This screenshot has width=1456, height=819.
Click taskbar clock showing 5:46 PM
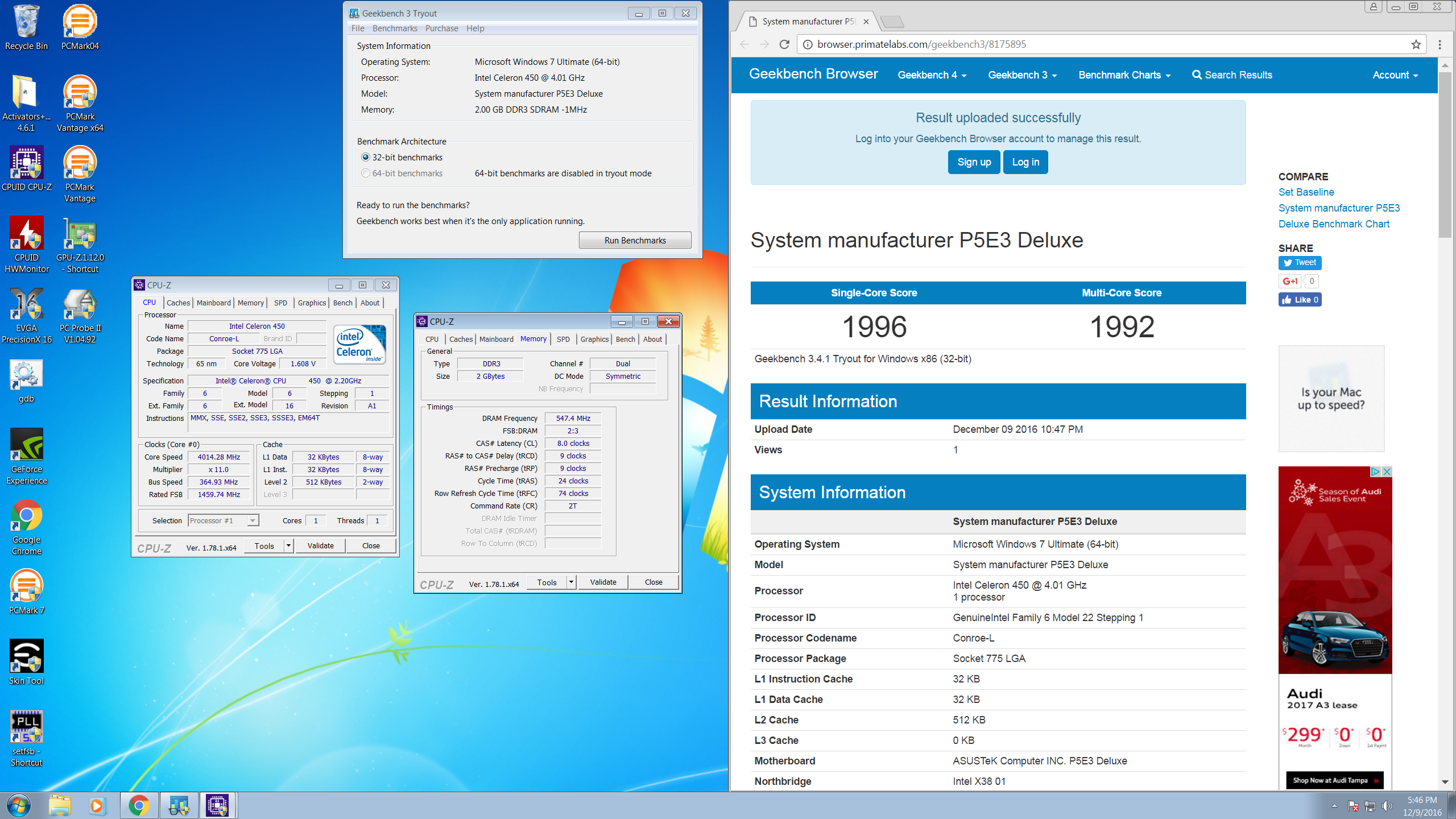click(1422, 806)
